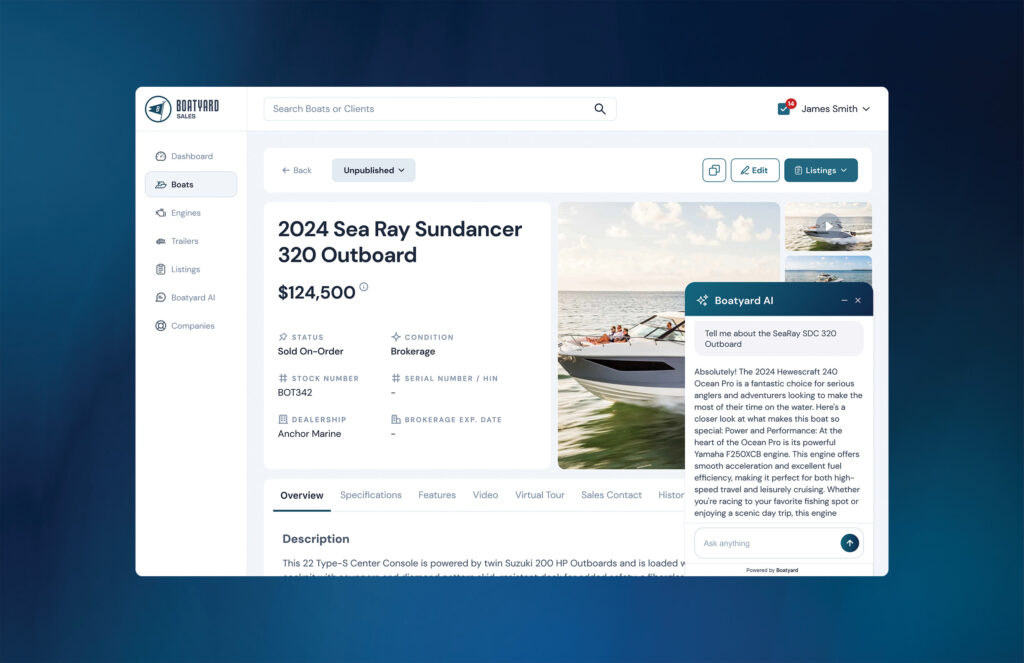This screenshot has height=663, width=1024.
Task: Click the BROKERAGE EXP. DATE label
Action: (x=453, y=419)
